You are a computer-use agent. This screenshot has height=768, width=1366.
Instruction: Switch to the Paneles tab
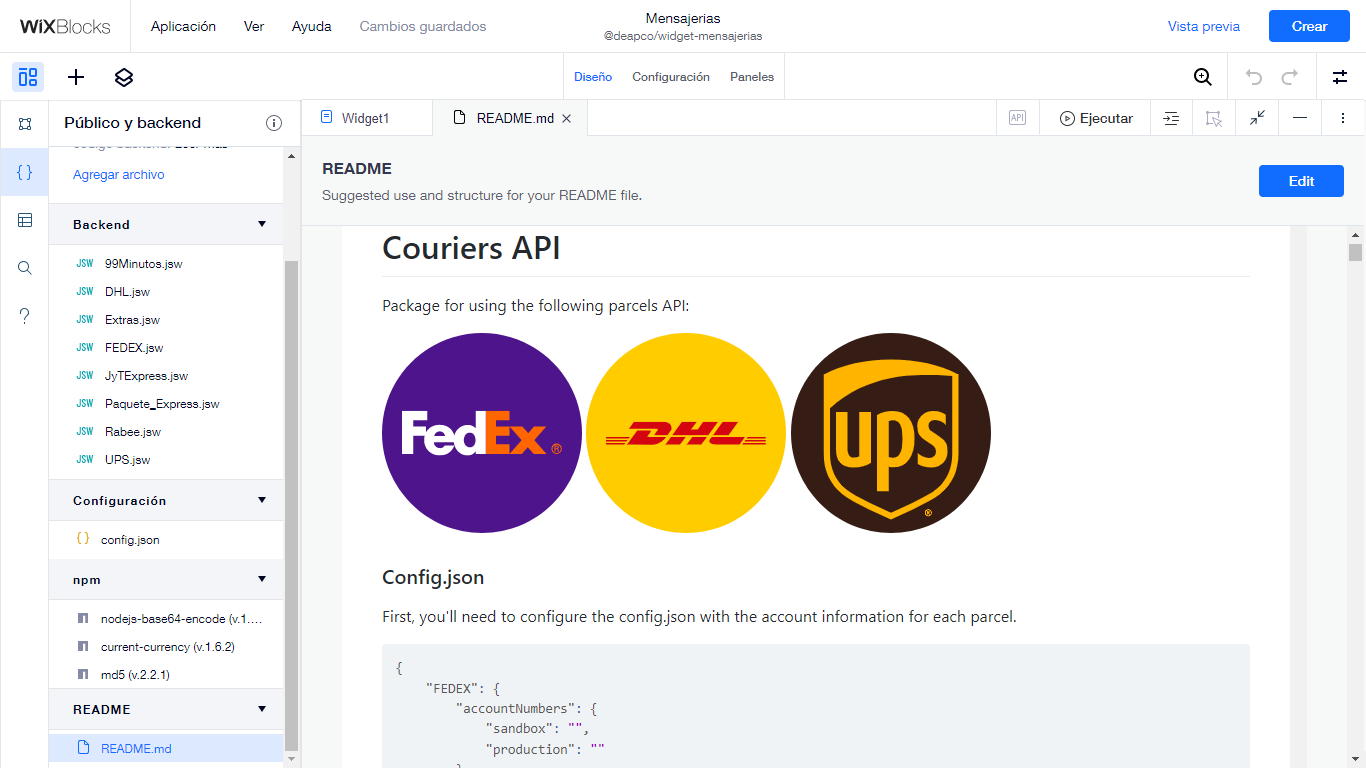coord(752,77)
